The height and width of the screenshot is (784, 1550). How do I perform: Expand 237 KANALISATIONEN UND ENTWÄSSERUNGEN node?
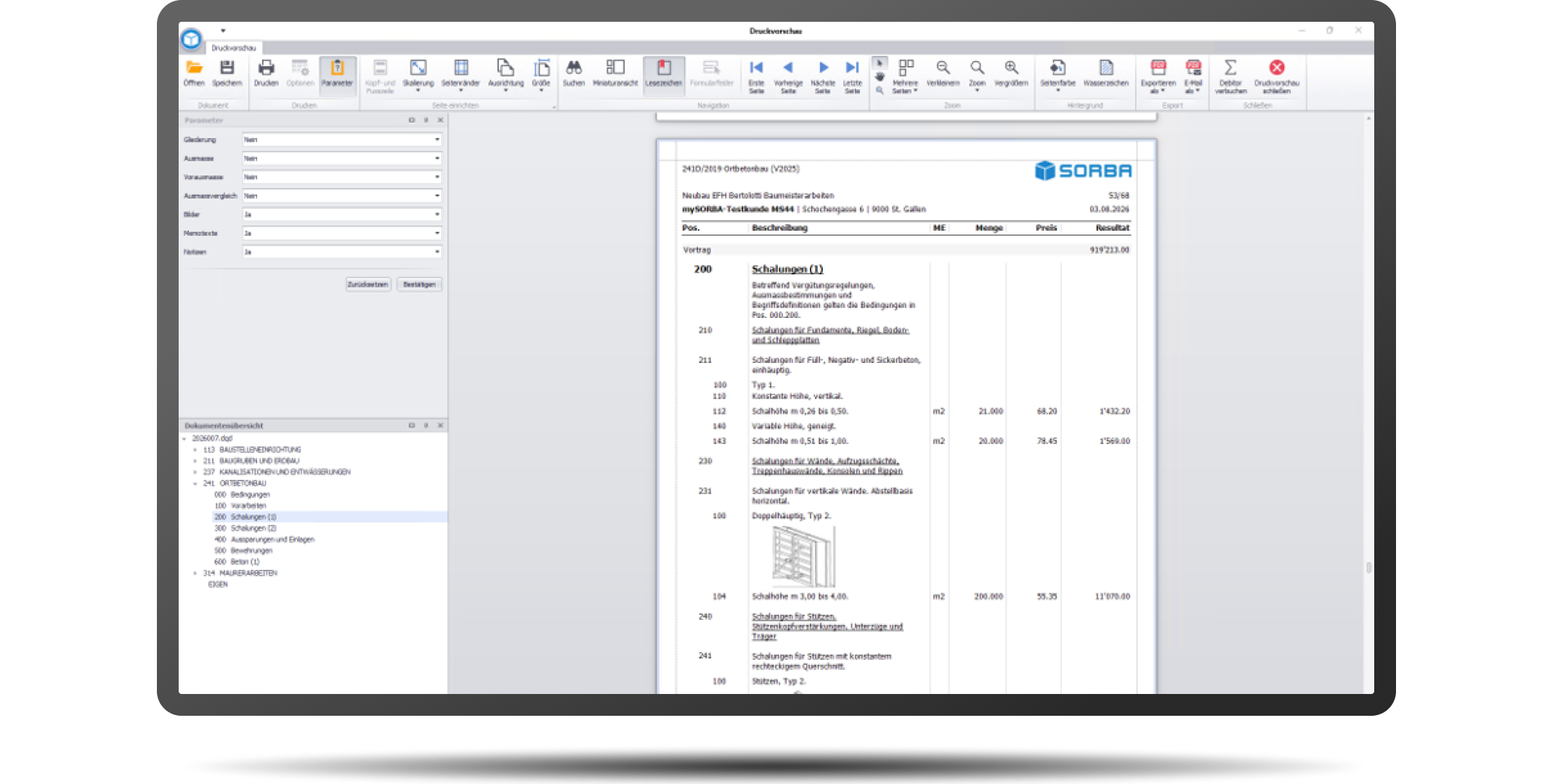pyautogui.click(x=195, y=472)
